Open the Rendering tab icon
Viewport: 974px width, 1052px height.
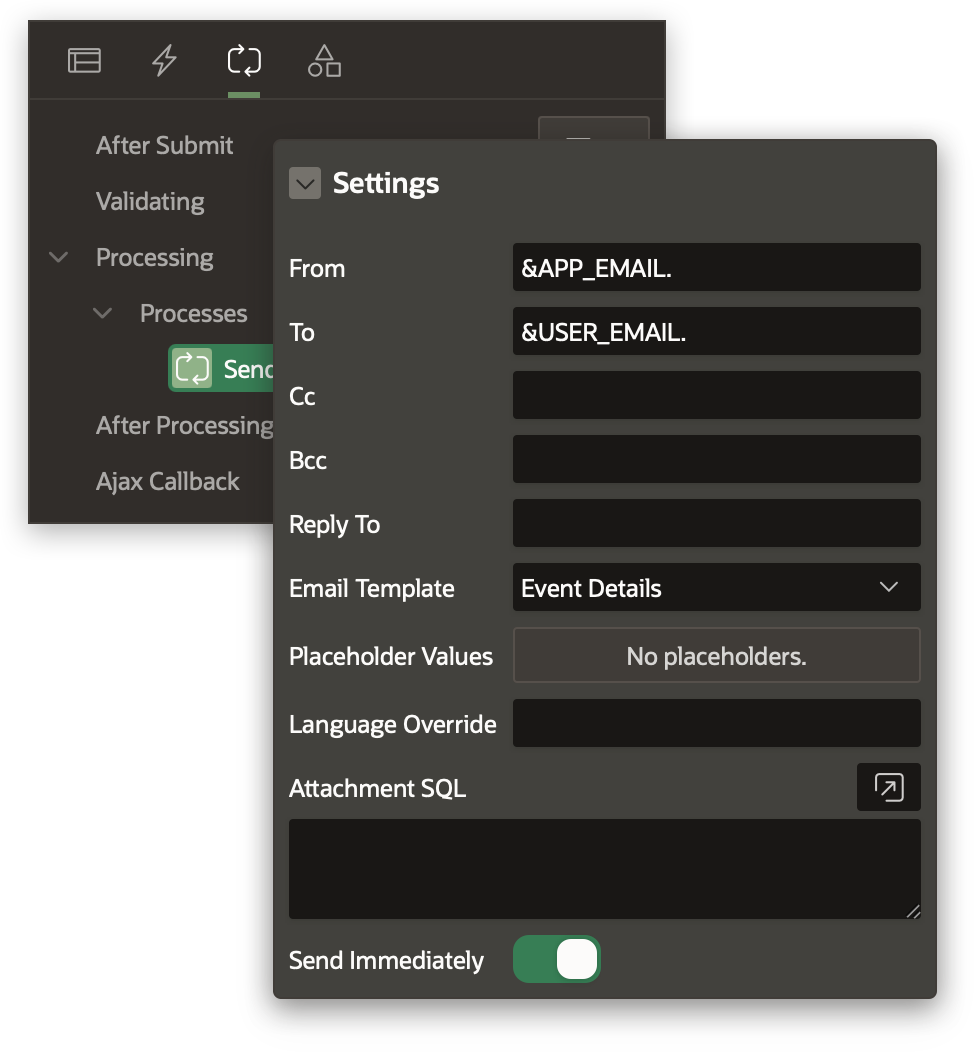pos(84,61)
